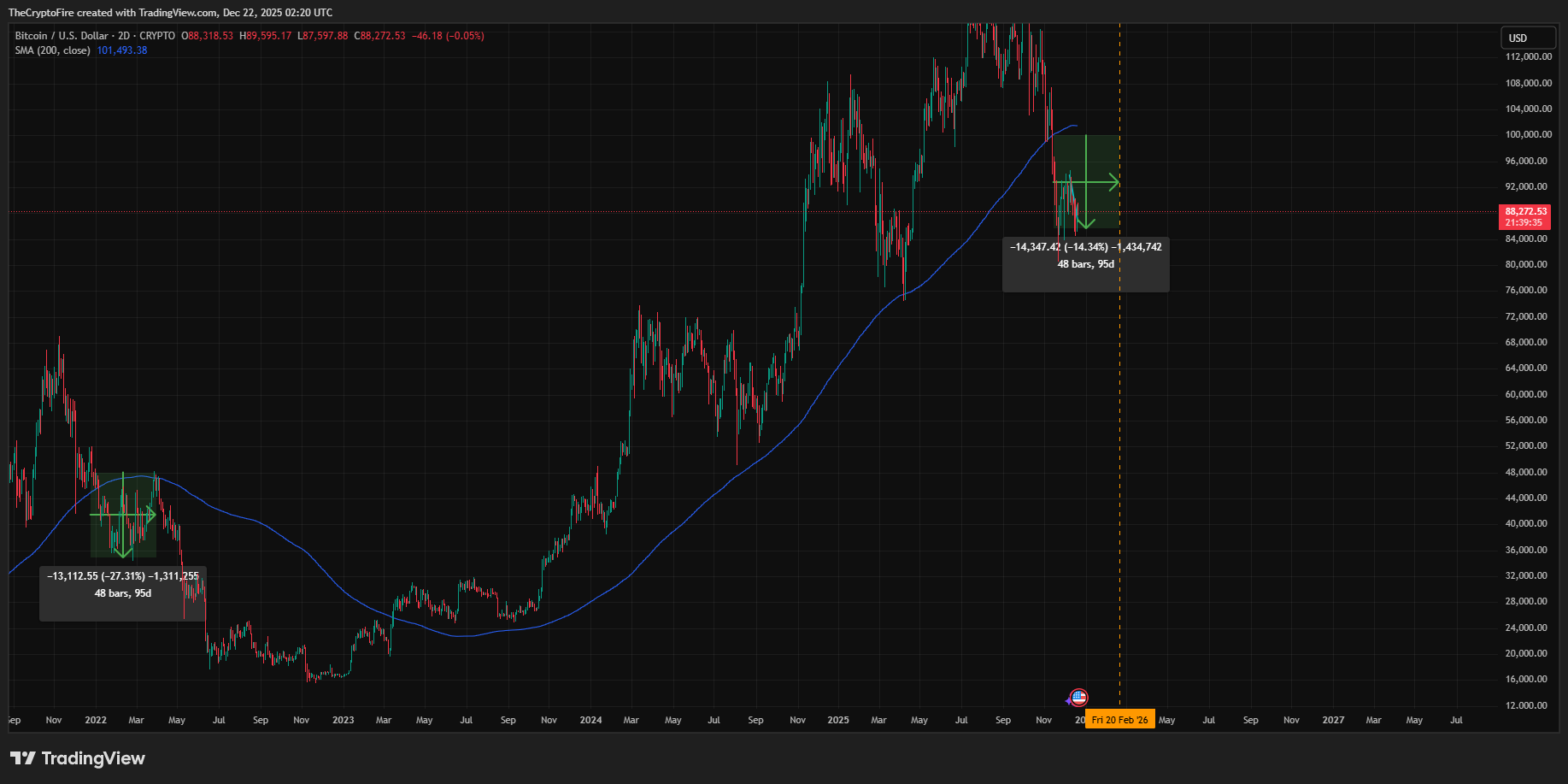The height and width of the screenshot is (784, 1568).
Task: Click the 2027 time axis label
Action: click(x=1333, y=720)
